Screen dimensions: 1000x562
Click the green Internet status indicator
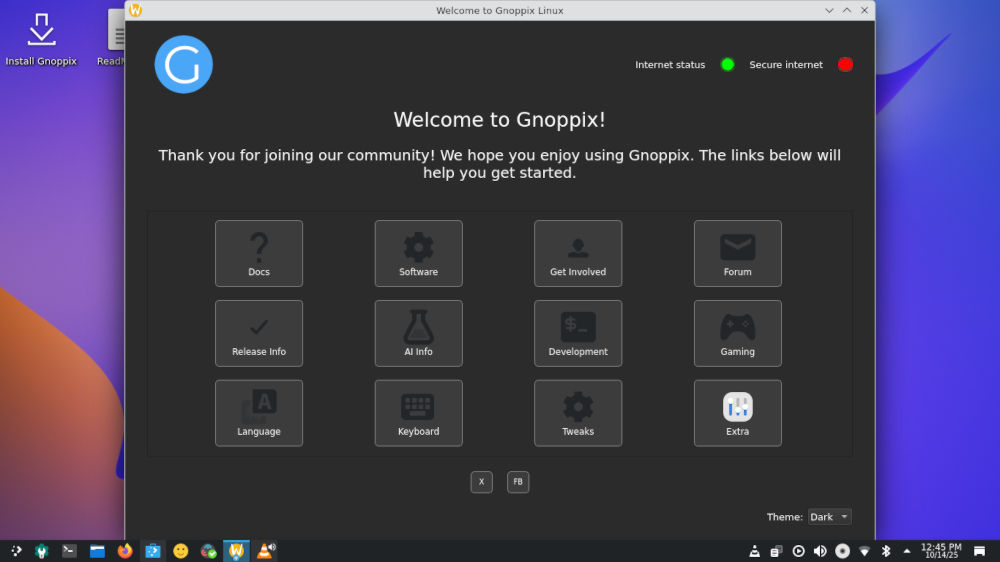click(728, 65)
